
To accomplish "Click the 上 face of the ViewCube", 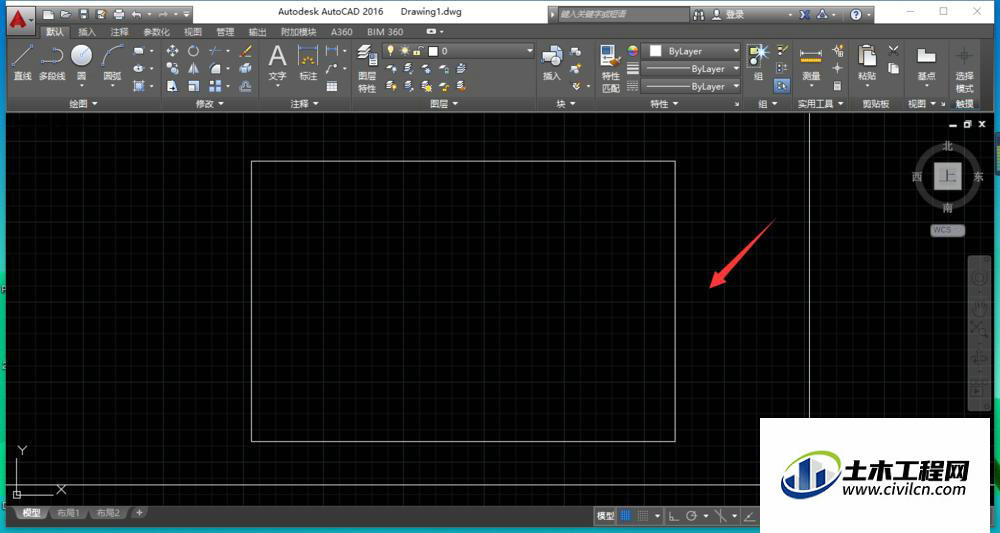I will (x=948, y=175).
